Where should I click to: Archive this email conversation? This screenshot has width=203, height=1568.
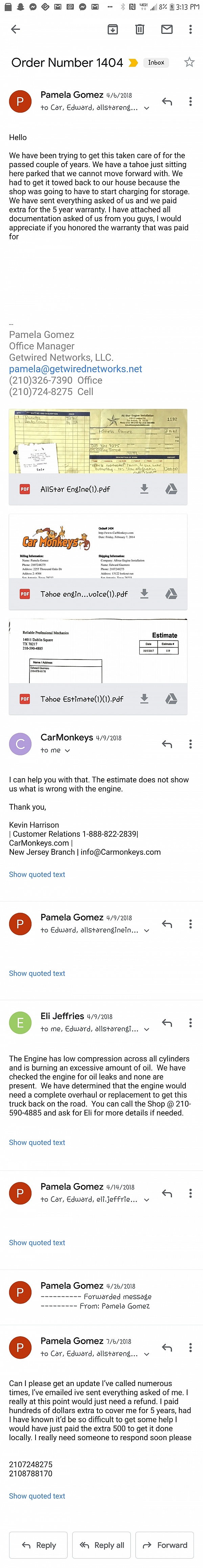[x=113, y=29]
